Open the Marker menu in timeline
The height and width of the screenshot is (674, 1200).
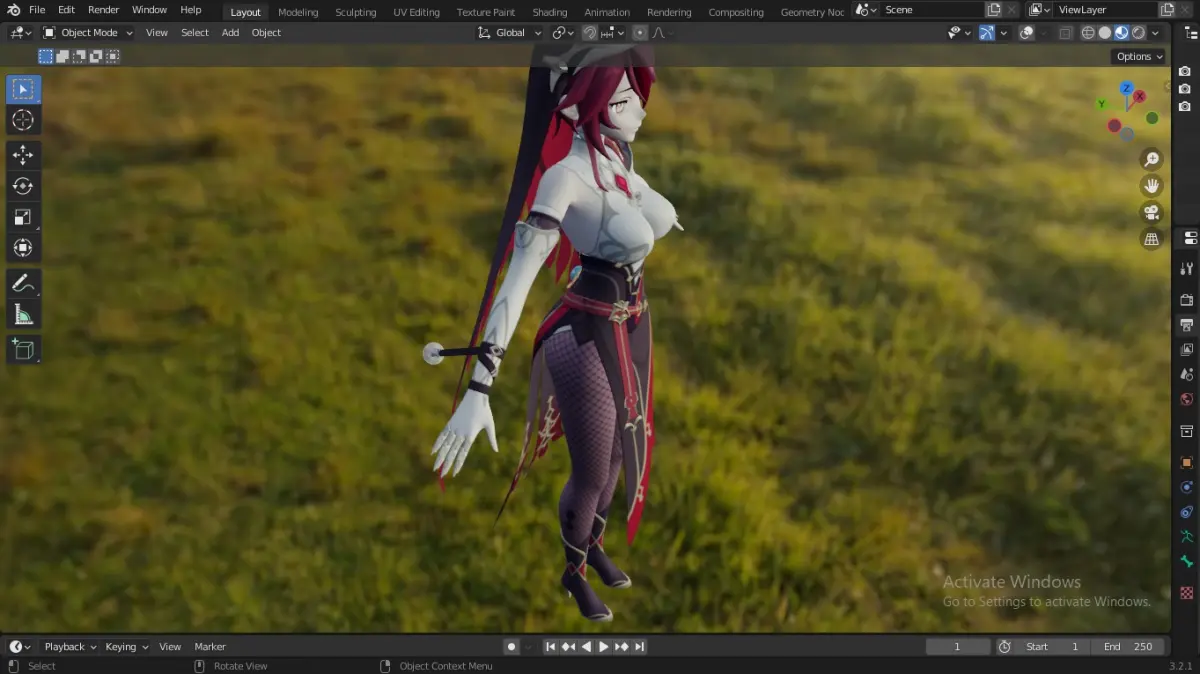click(210, 647)
